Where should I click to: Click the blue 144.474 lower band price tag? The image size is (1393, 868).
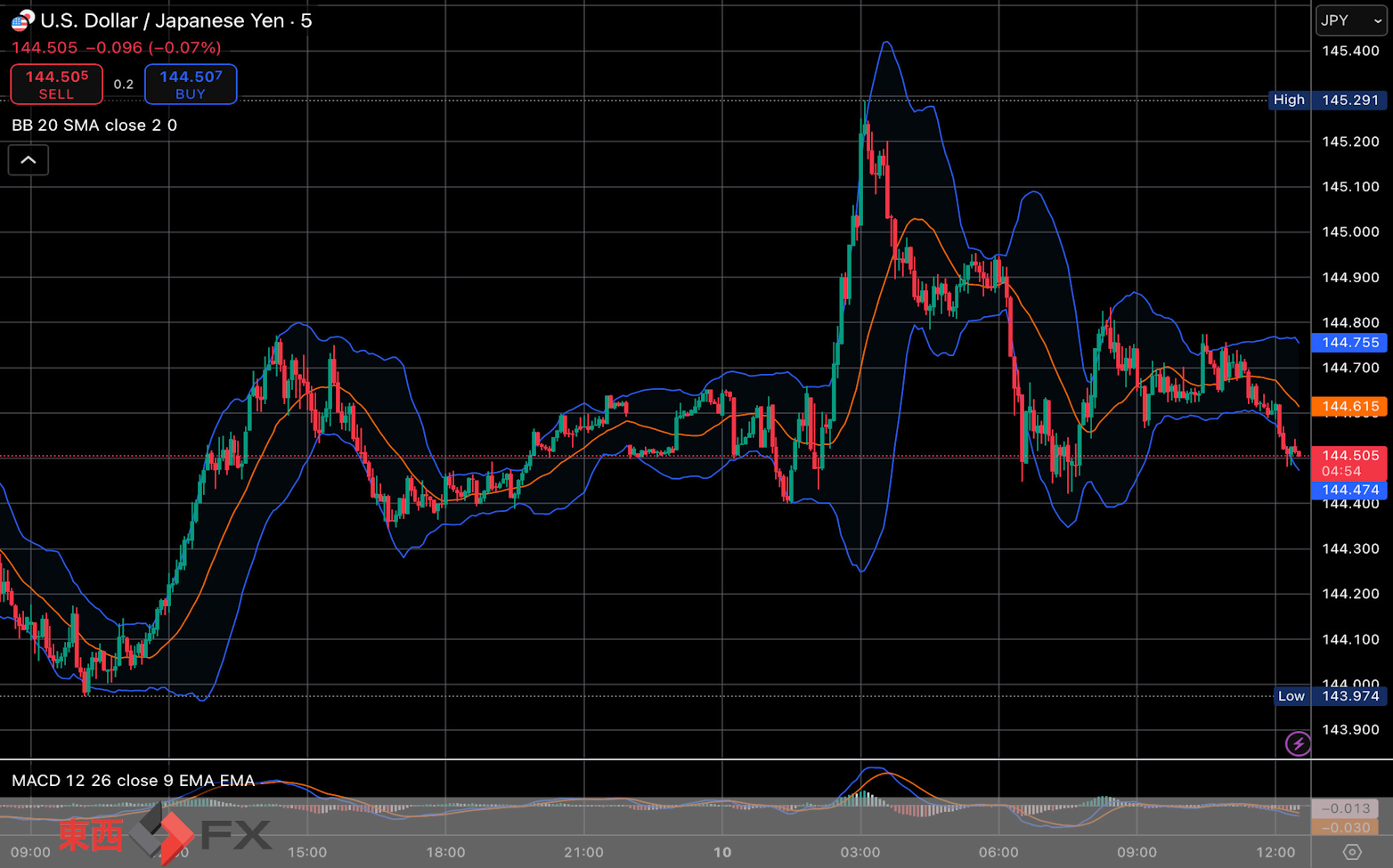[1349, 490]
